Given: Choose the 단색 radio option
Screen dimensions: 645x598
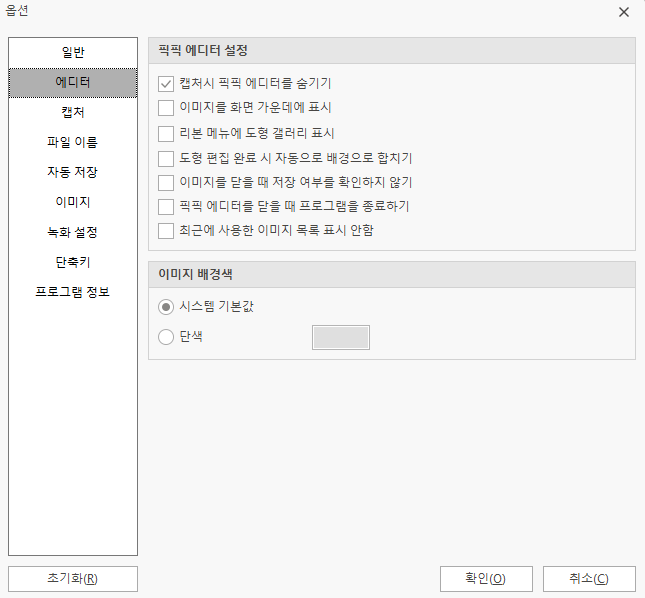Looking at the screenshot, I should coord(166,337).
